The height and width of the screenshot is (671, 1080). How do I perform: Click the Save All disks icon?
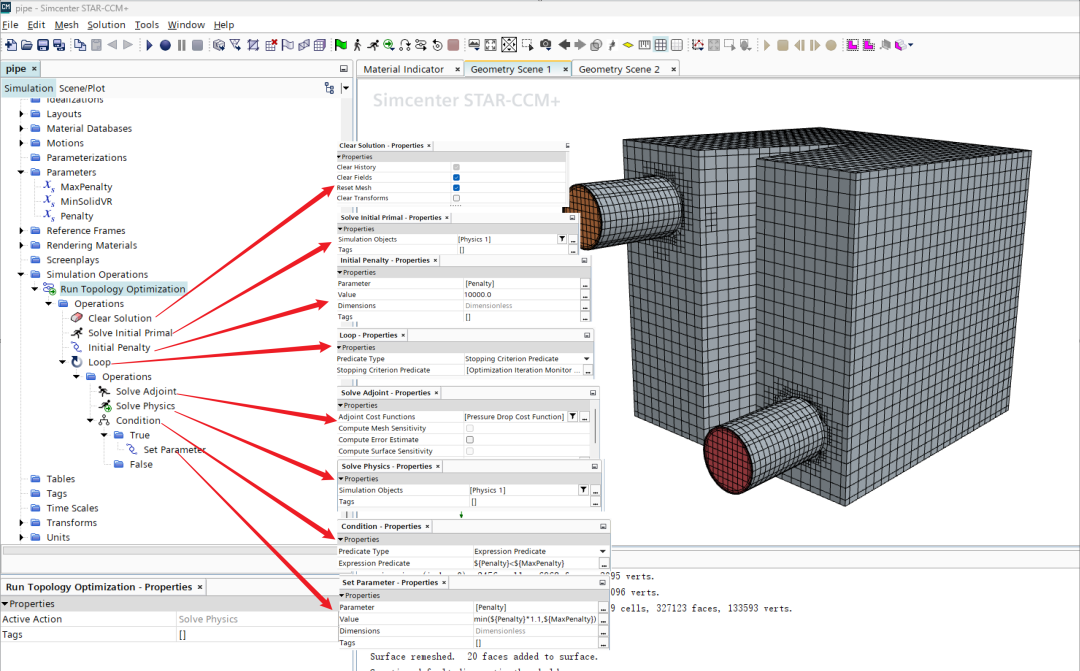(59, 45)
